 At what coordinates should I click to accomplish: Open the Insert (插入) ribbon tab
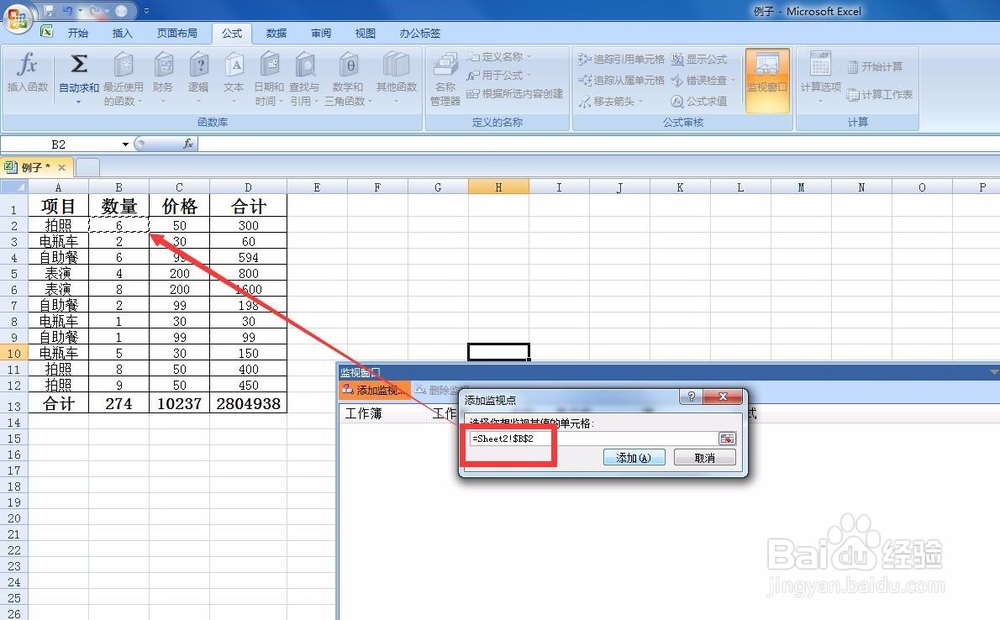tap(122, 33)
